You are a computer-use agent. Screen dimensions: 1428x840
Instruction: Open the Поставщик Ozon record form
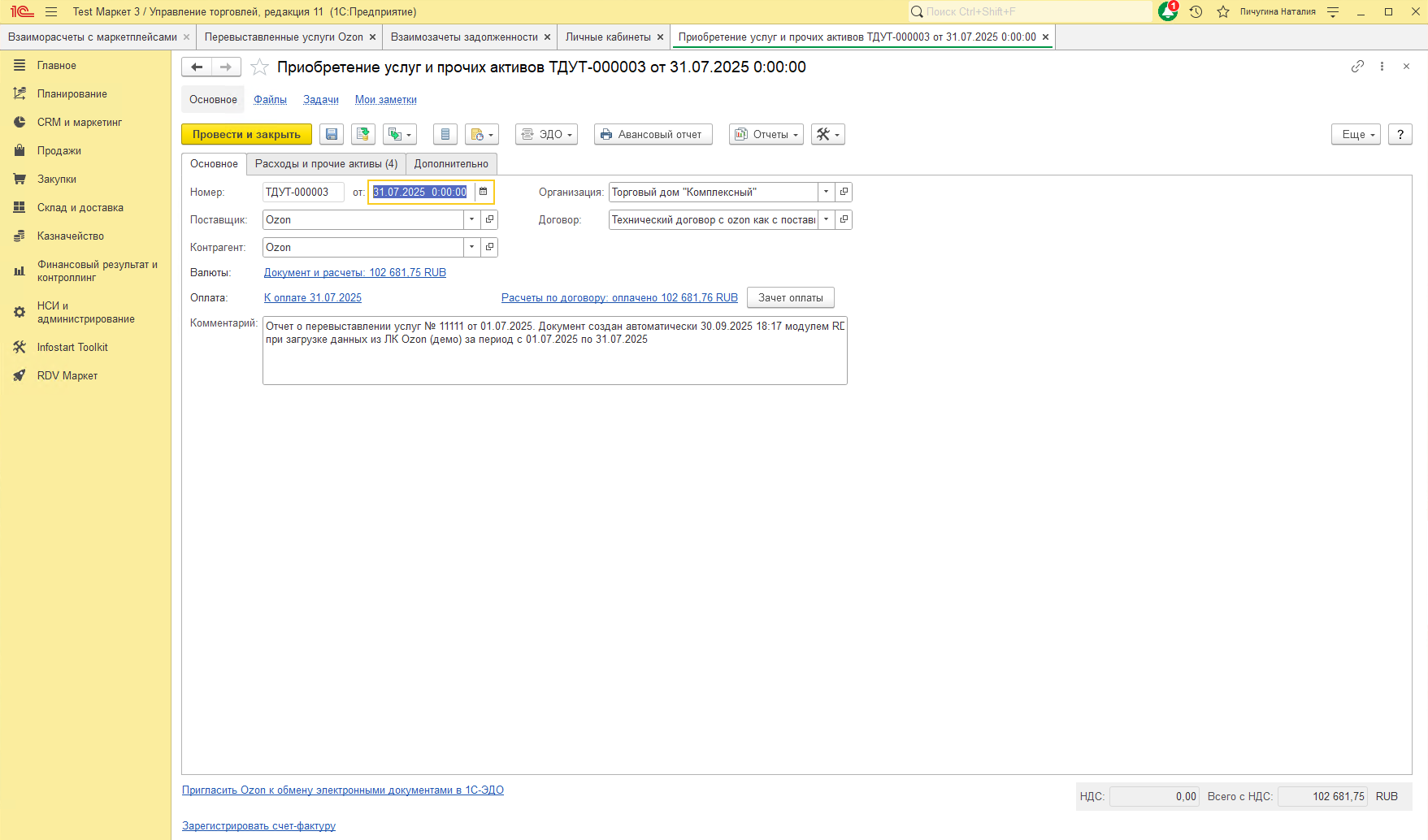point(489,219)
